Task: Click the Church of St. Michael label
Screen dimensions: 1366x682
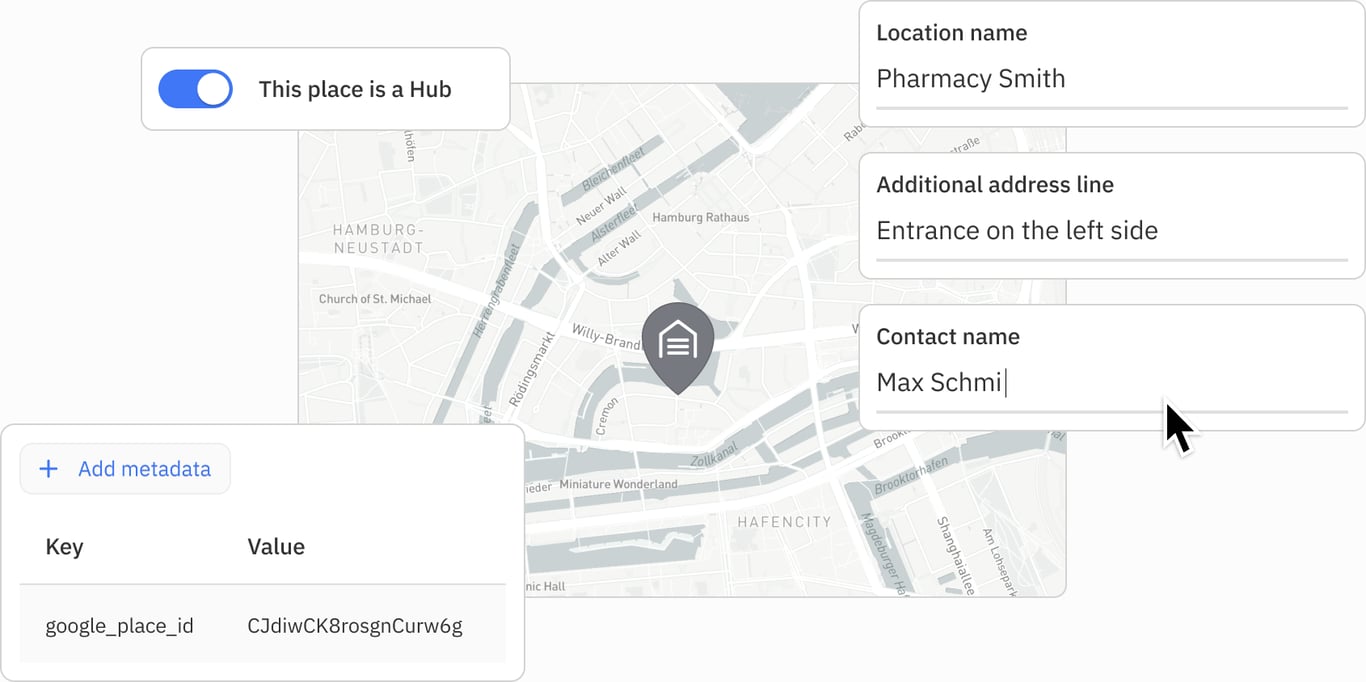Action: [375, 299]
